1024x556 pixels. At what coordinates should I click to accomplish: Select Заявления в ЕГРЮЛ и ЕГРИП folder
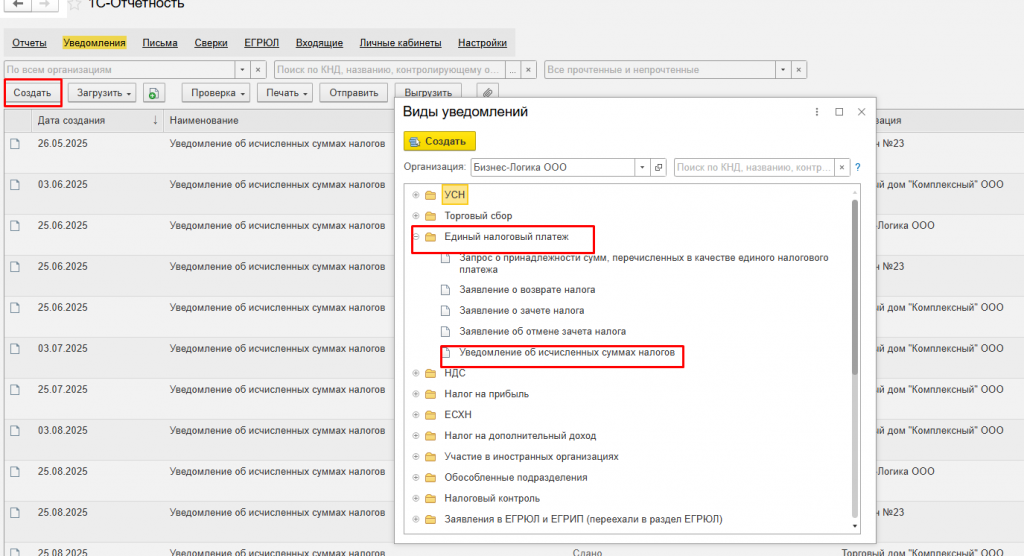click(x=583, y=519)
